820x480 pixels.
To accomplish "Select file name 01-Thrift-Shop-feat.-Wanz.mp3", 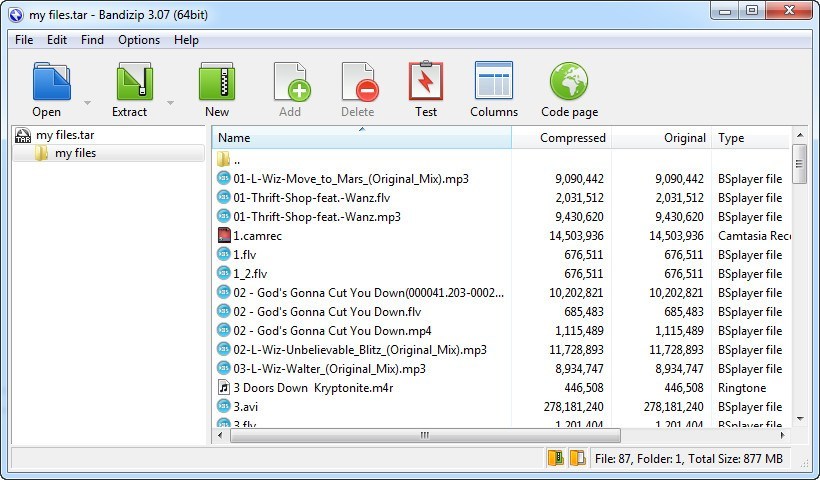I will click(317, 216).
